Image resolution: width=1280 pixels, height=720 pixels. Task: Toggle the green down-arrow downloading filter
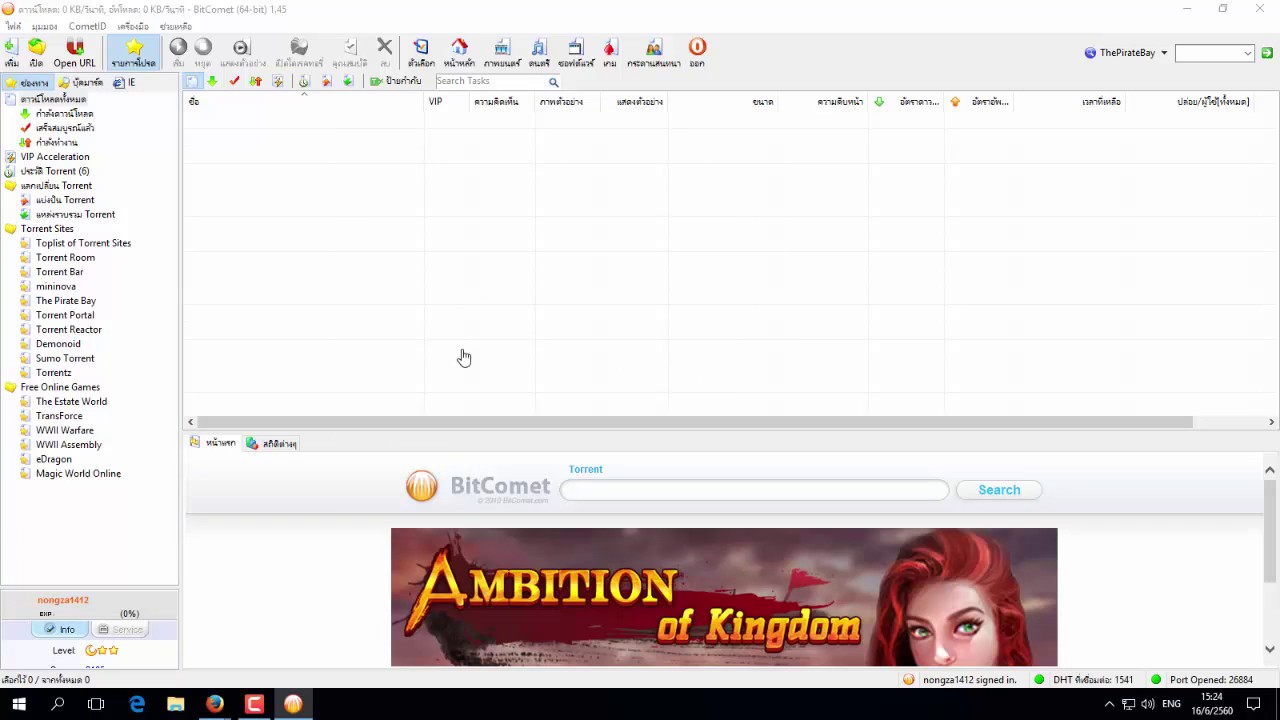(212, 81)
